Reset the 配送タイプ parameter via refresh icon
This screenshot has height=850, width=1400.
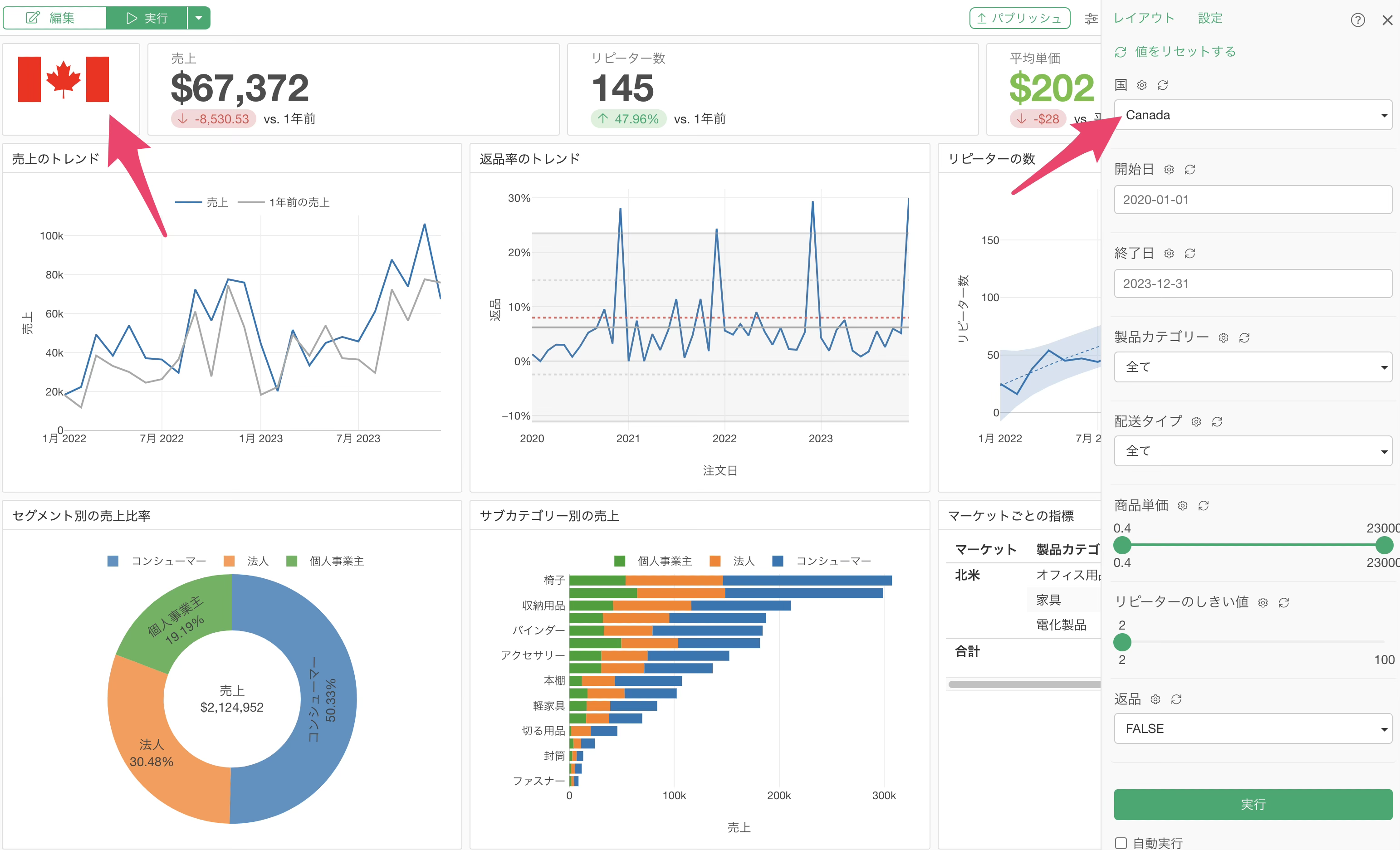(1217, 421)
